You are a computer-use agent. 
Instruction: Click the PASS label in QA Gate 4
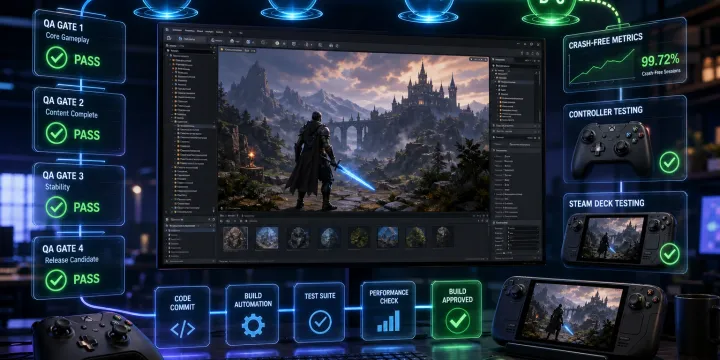(86, 280)
